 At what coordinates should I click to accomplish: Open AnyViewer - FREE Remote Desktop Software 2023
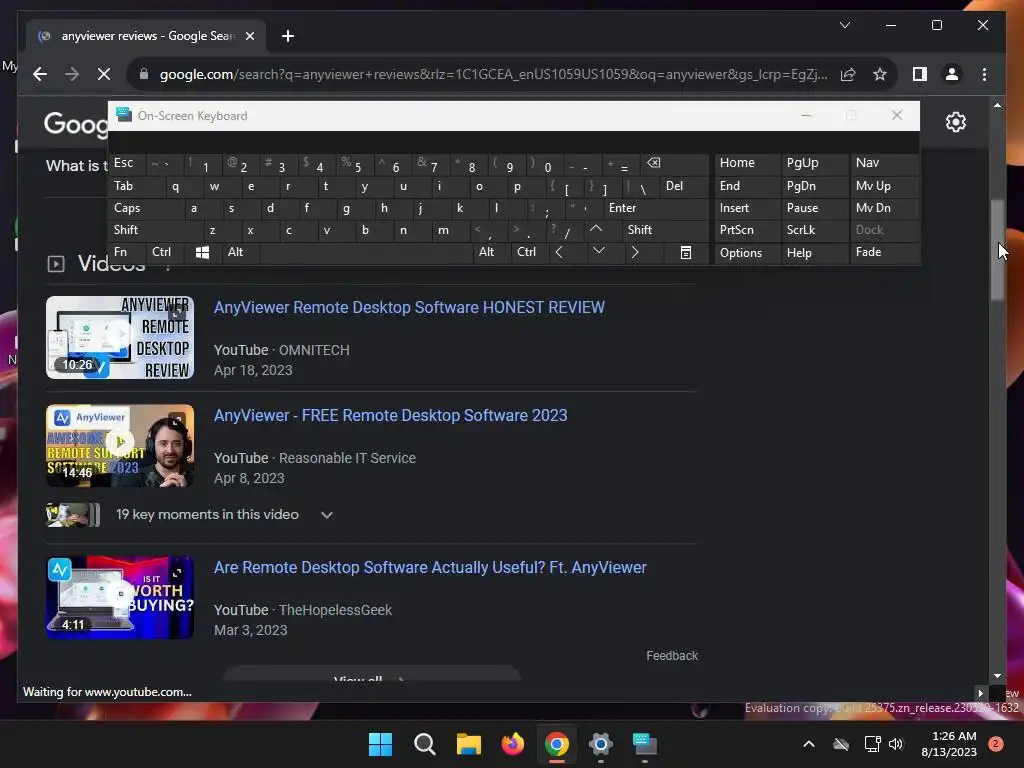click(391, 415)
